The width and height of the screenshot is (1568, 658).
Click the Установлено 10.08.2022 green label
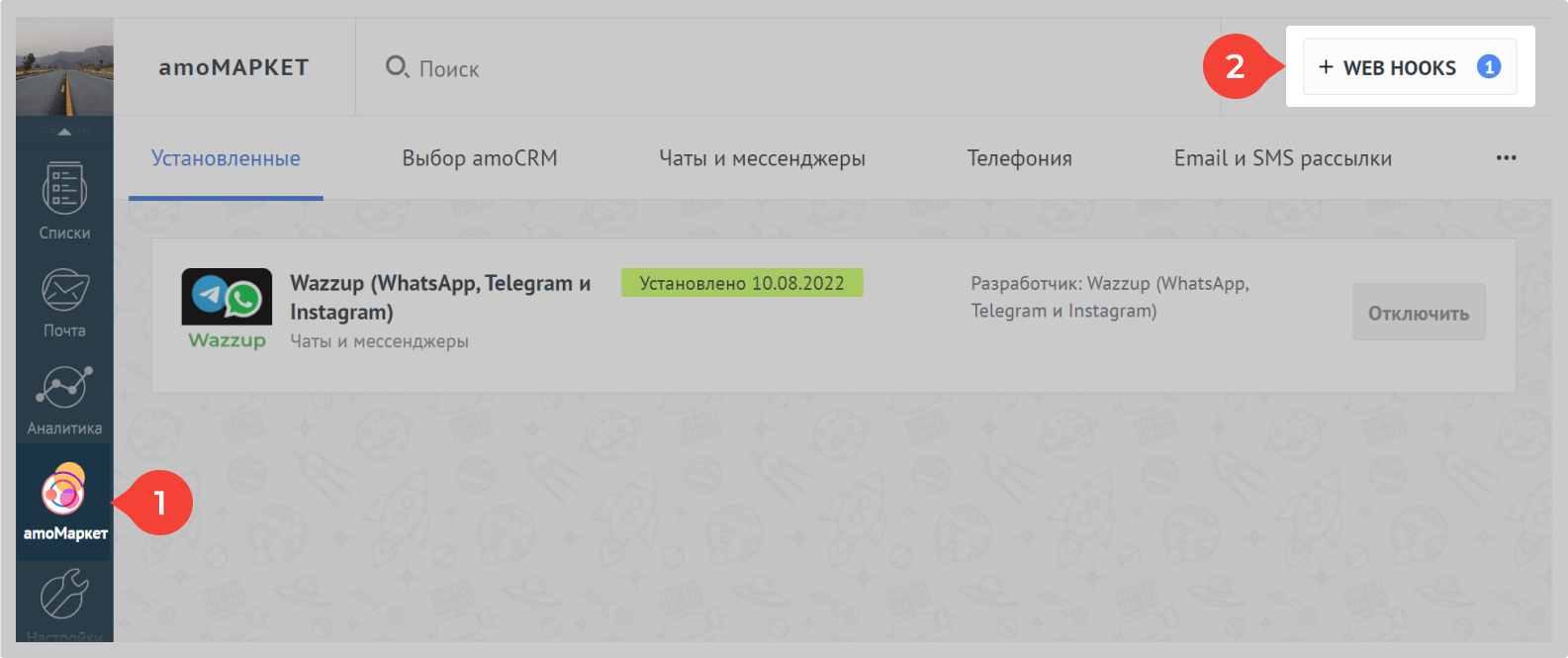point(742,283)
